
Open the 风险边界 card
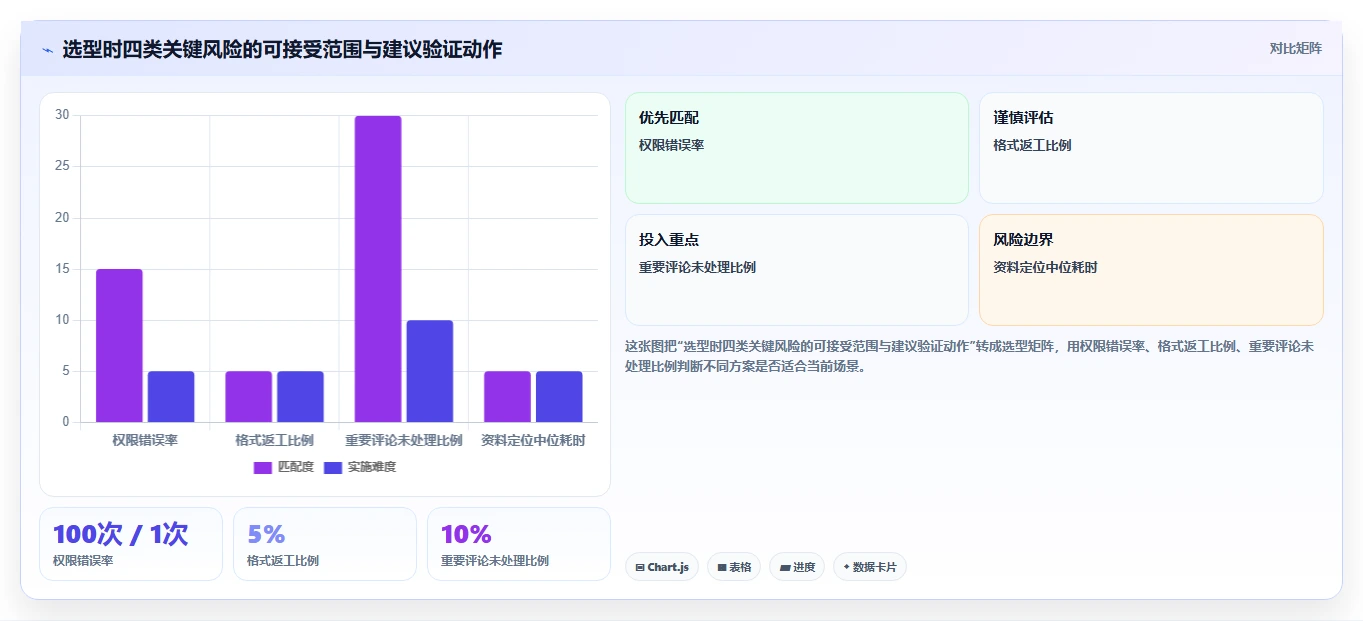coord(1151,270)
